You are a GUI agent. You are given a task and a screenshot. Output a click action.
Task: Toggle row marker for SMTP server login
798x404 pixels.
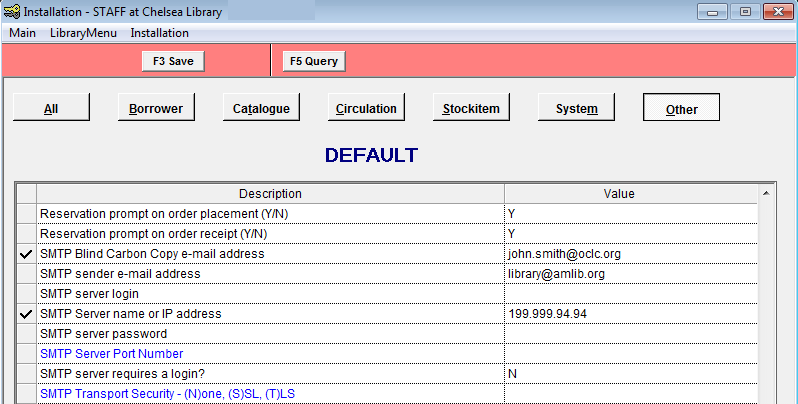26,294
